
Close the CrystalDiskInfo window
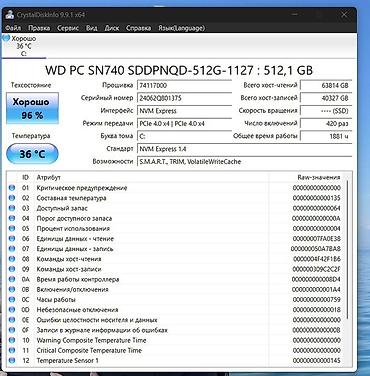[x=344, y=15]
